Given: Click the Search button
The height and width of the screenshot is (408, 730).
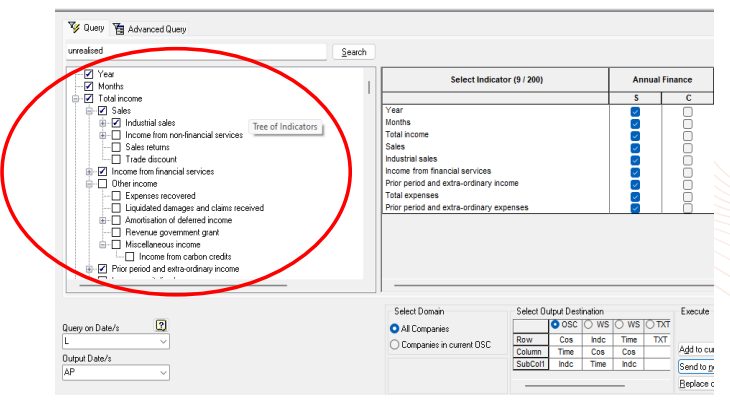Looking at the screenshot, I should [x=354, y=52].
